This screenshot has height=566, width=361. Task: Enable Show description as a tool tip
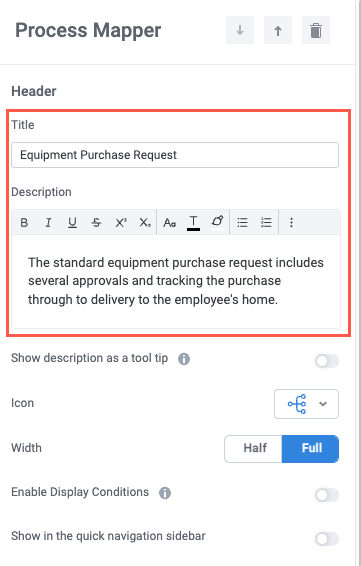(x=327, y=361)
